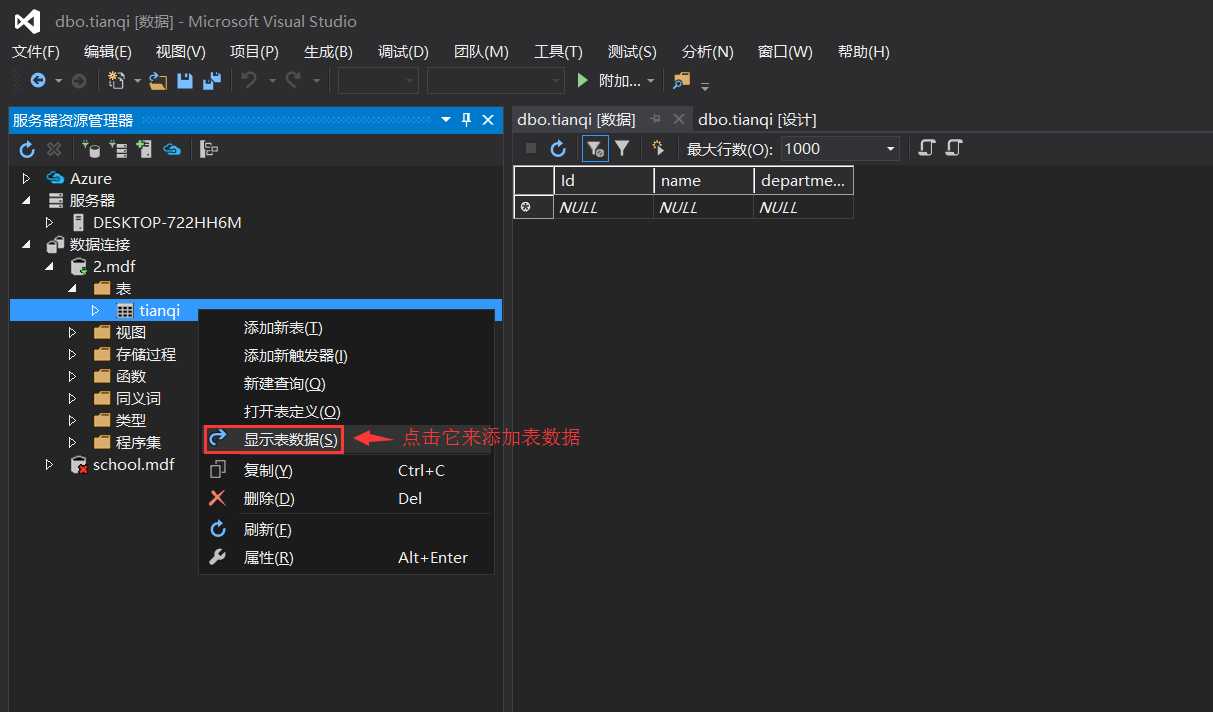Click the second script icon after row count

tap(953, 148)
